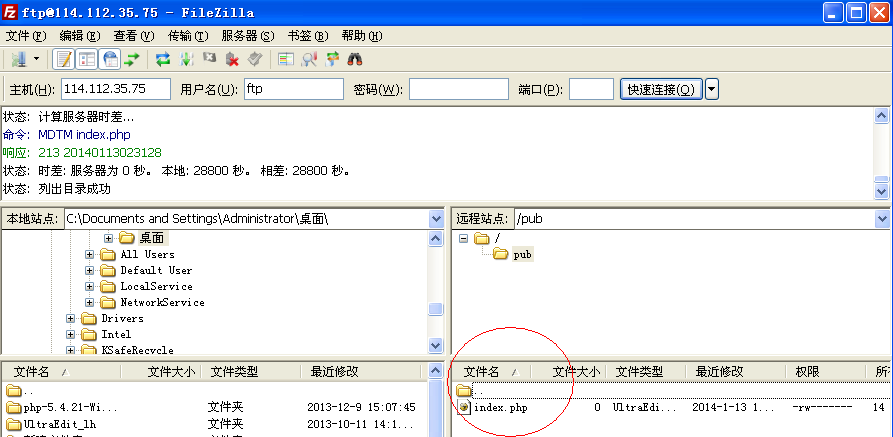Open the Site Manager icon
The image size is (893, 437).
click(17, 60)
